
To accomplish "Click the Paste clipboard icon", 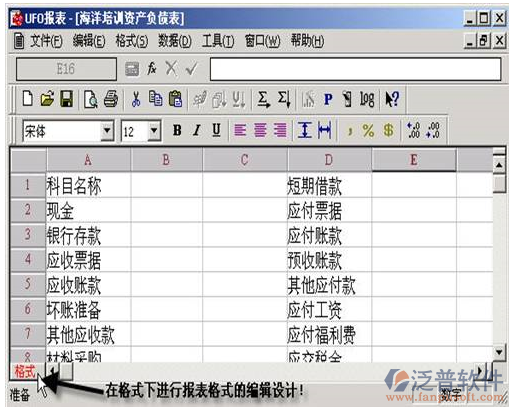I will 176,99.
